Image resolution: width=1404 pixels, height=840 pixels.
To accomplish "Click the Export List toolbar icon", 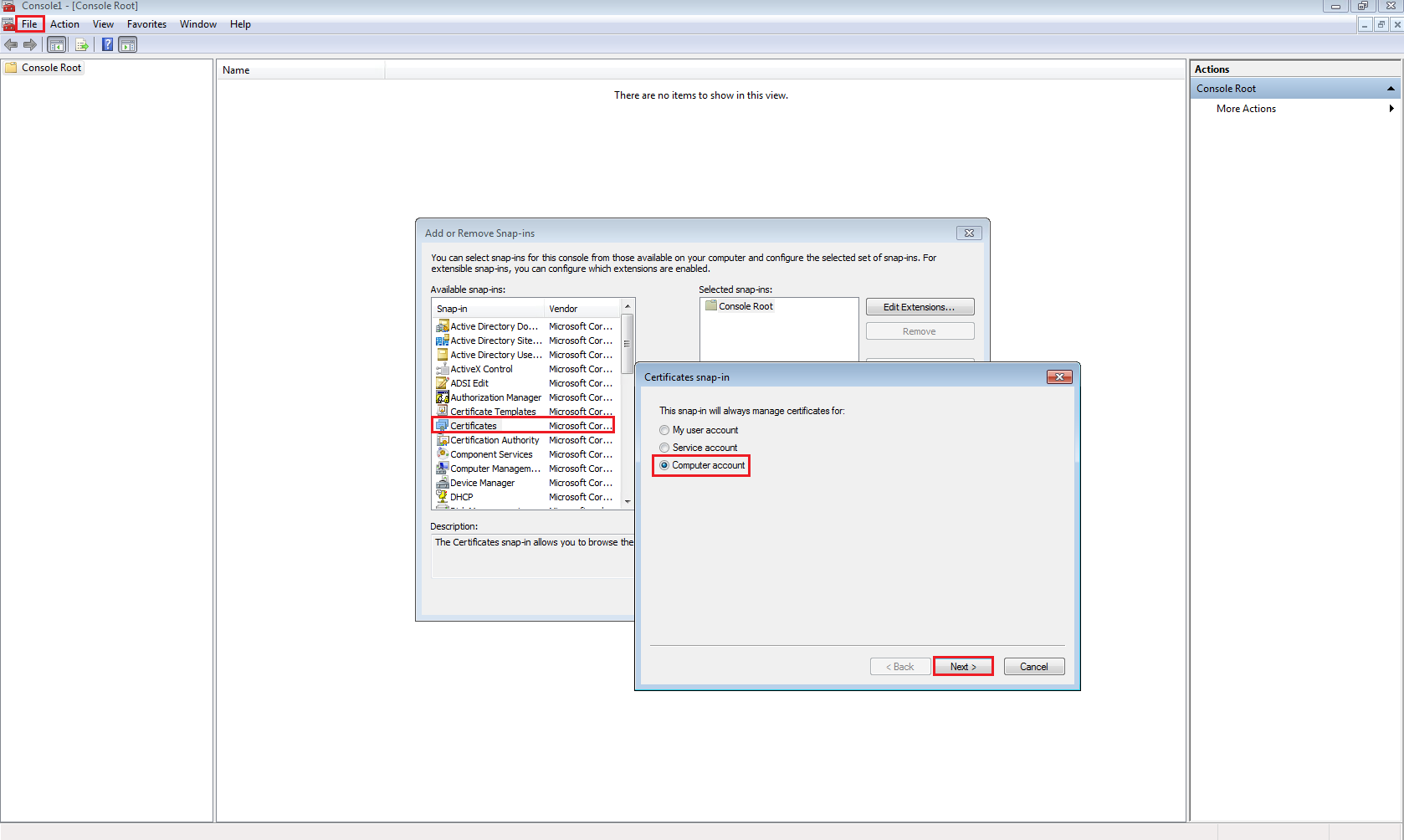I will (x=82, y=45).
